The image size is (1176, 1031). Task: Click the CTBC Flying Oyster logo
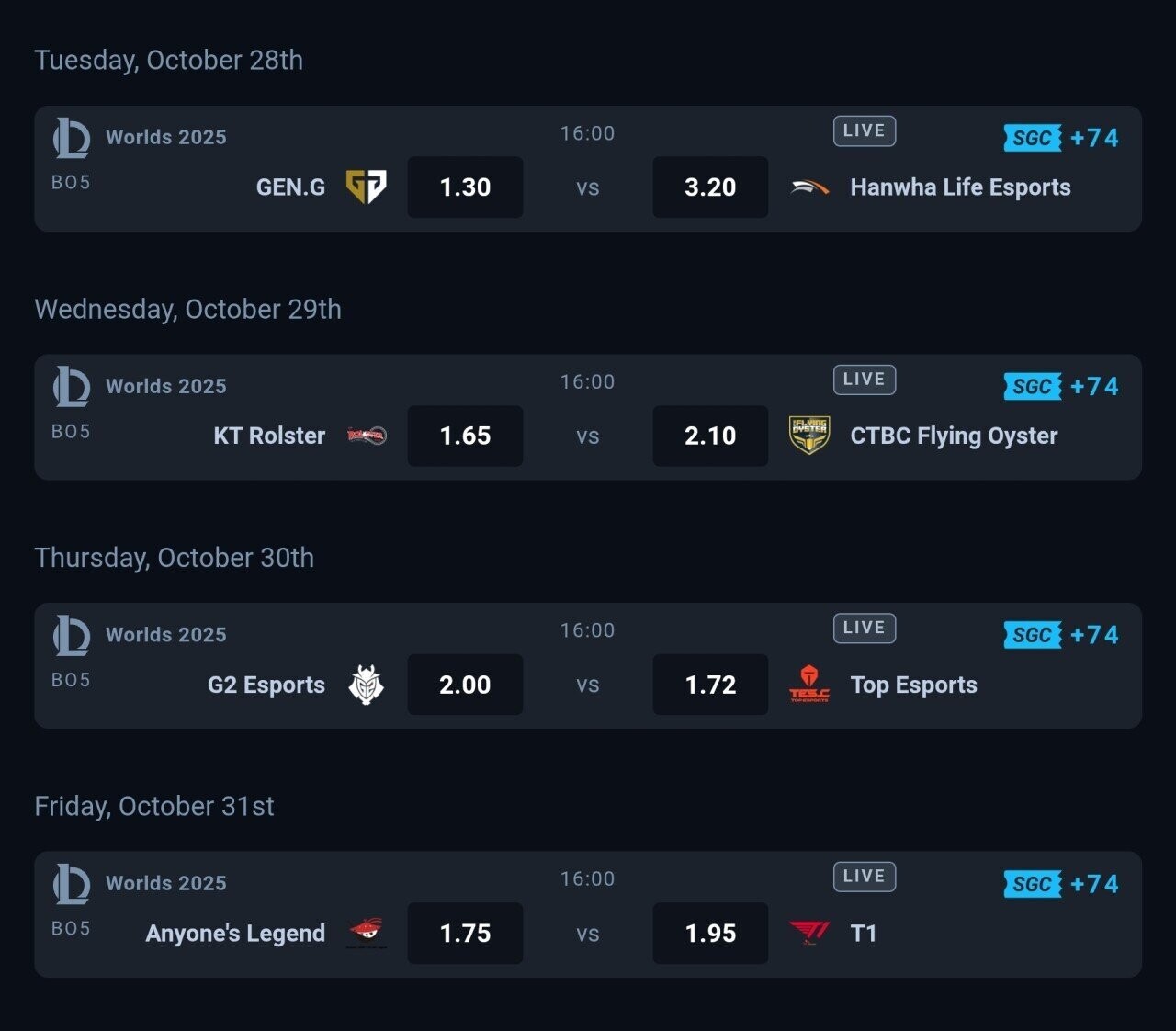pos(809,436)
